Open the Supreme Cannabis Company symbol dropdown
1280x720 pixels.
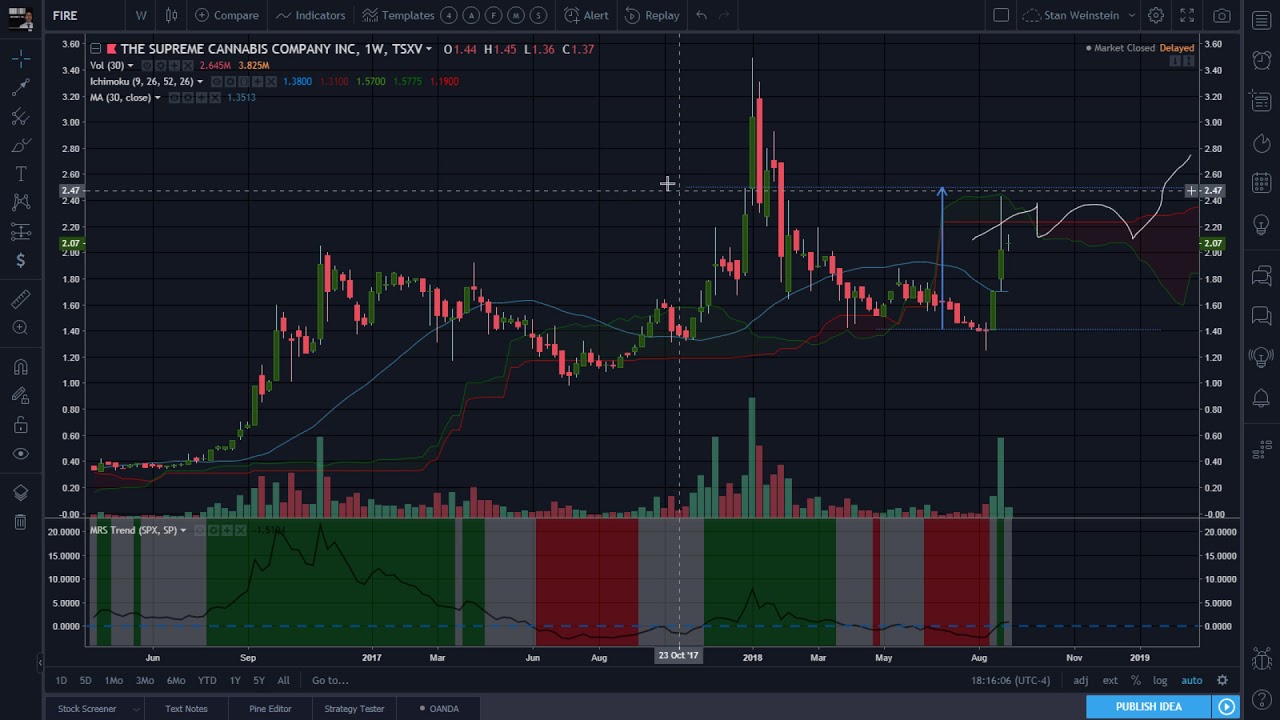tap(429, 49)
